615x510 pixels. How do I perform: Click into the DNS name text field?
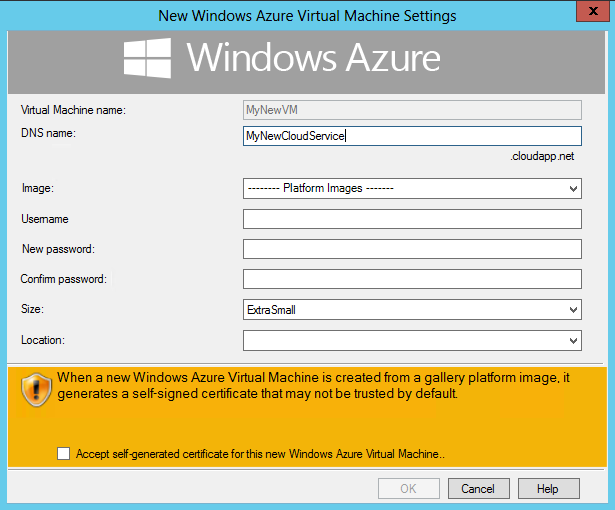(x=412, y=136)
